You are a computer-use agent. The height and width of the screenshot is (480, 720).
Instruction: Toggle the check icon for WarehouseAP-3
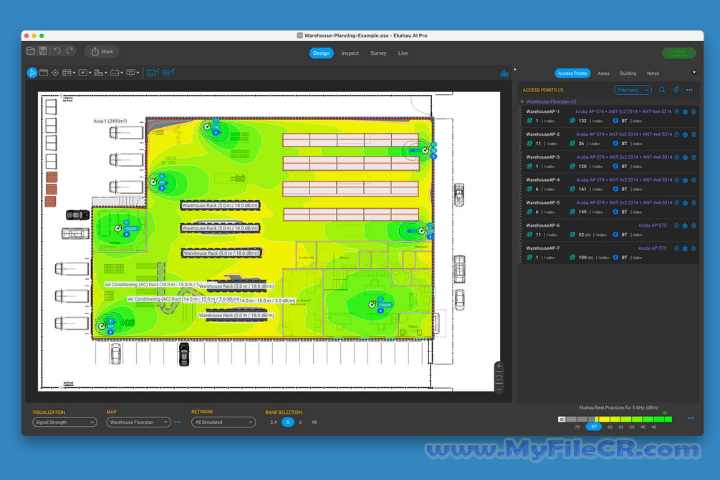tap(695, 157)
